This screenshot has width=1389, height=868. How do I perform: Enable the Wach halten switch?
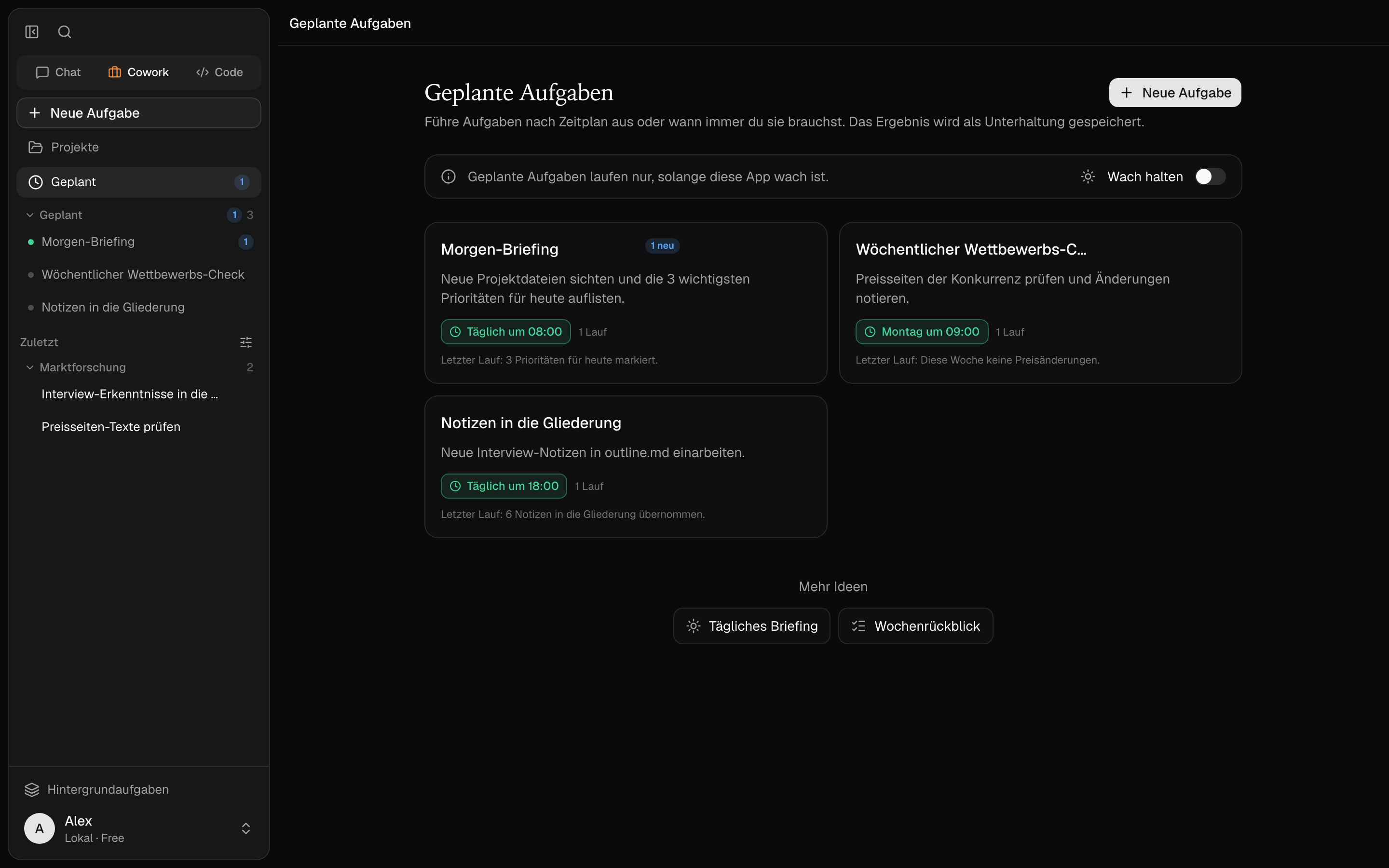(1210, 176)
